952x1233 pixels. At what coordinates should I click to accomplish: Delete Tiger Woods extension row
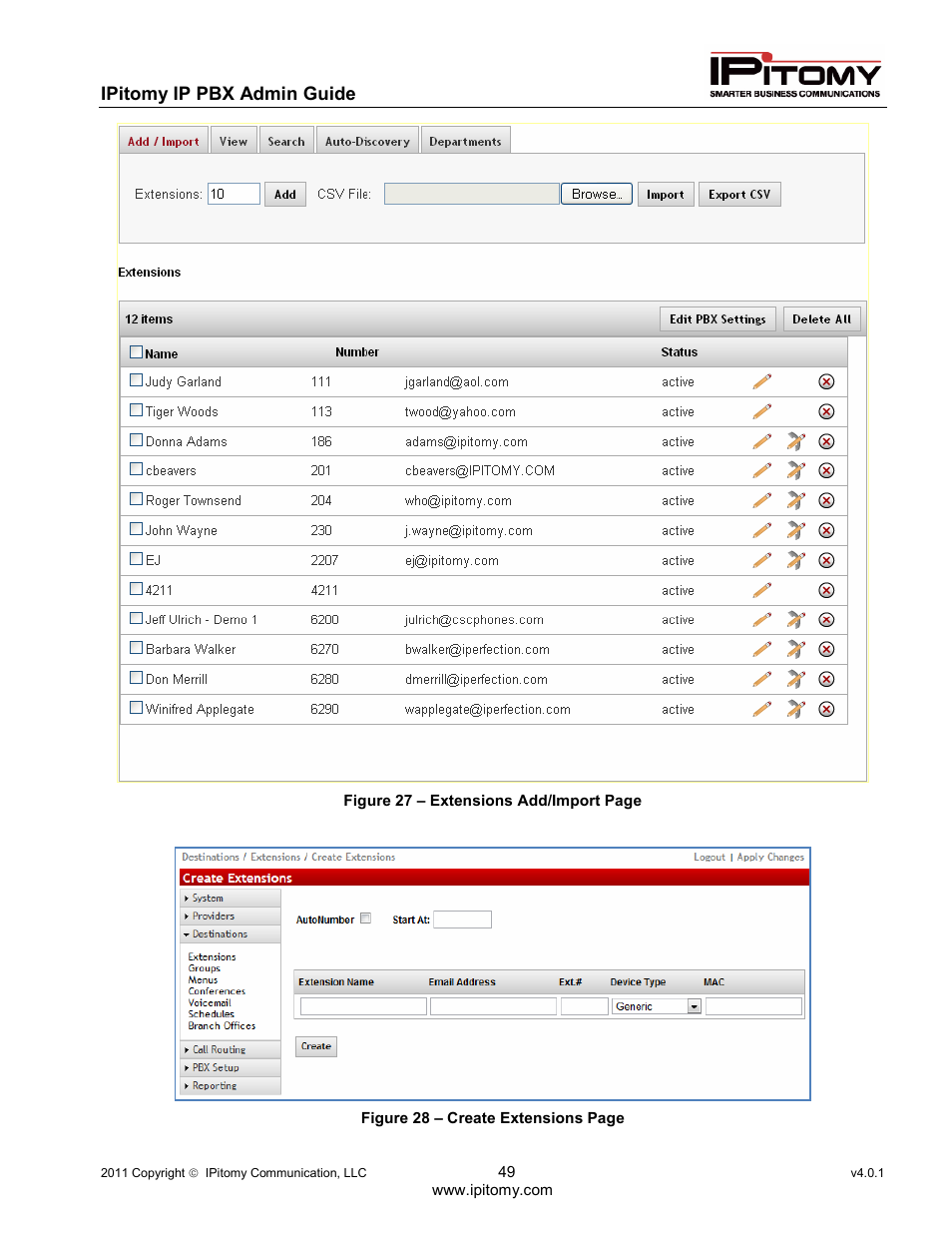click(826, 411)
